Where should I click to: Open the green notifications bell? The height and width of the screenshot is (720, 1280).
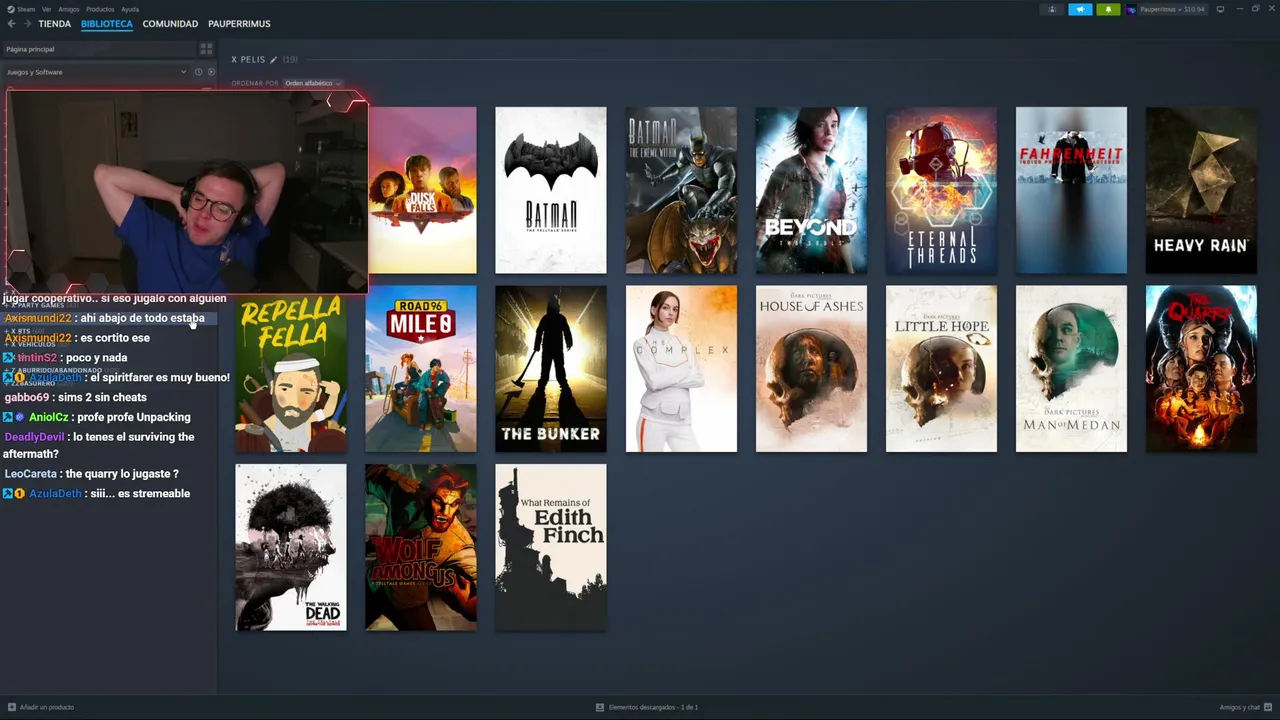pos(1108,9)
